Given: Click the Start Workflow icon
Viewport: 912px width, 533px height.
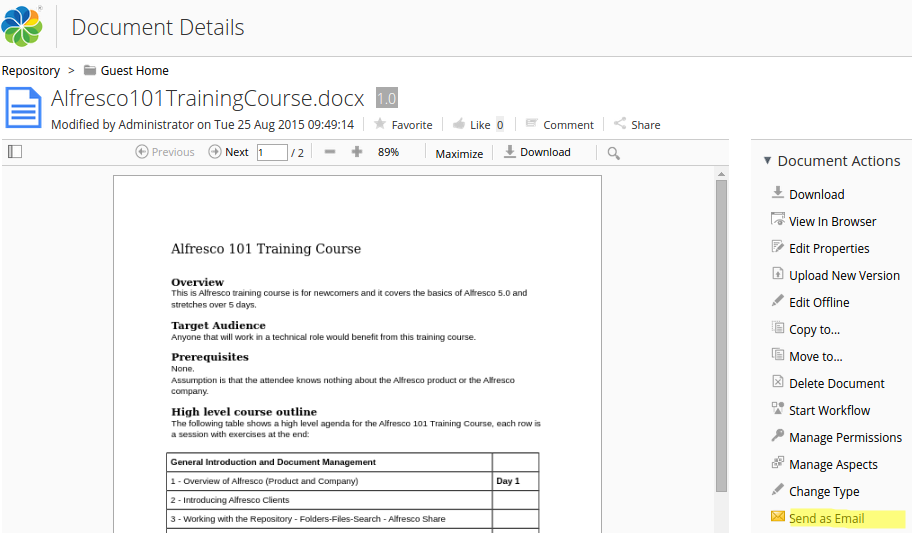Looking at the screenshot, I should [x=778, y=408].
